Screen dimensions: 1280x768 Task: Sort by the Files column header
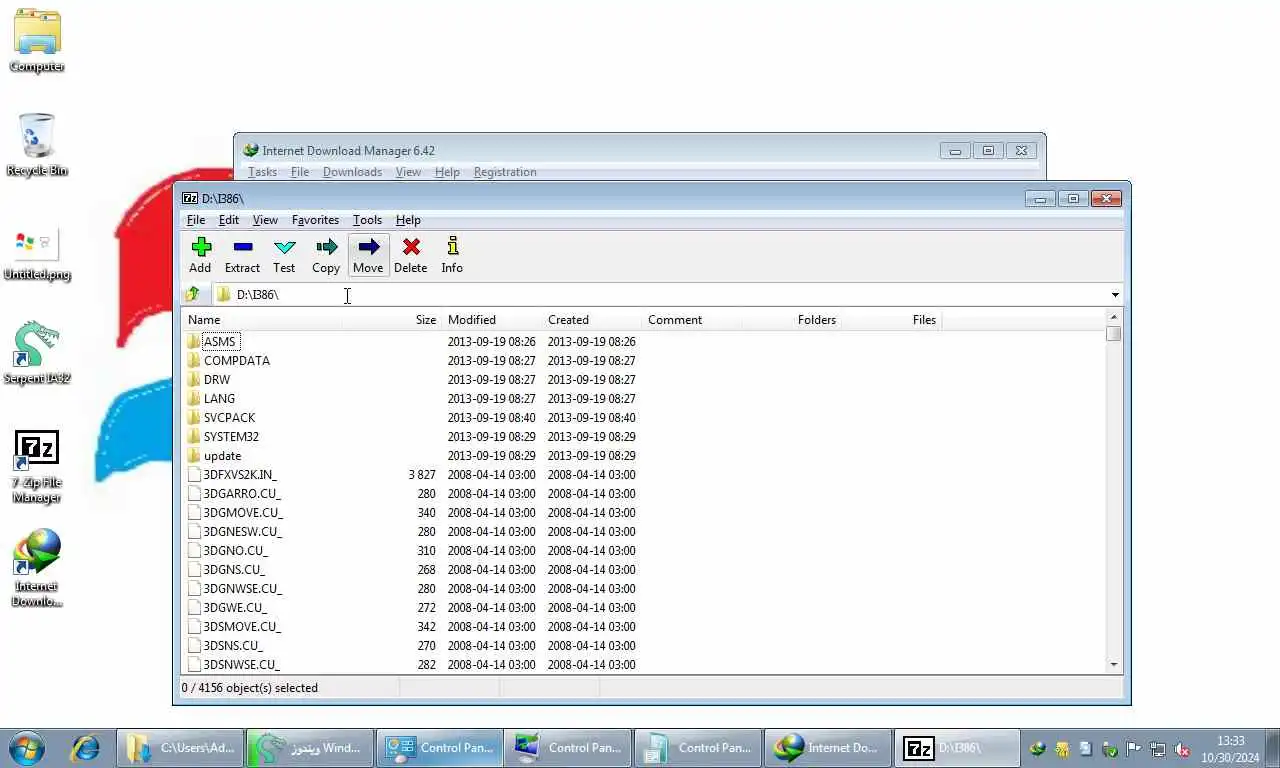coord(891,320)
